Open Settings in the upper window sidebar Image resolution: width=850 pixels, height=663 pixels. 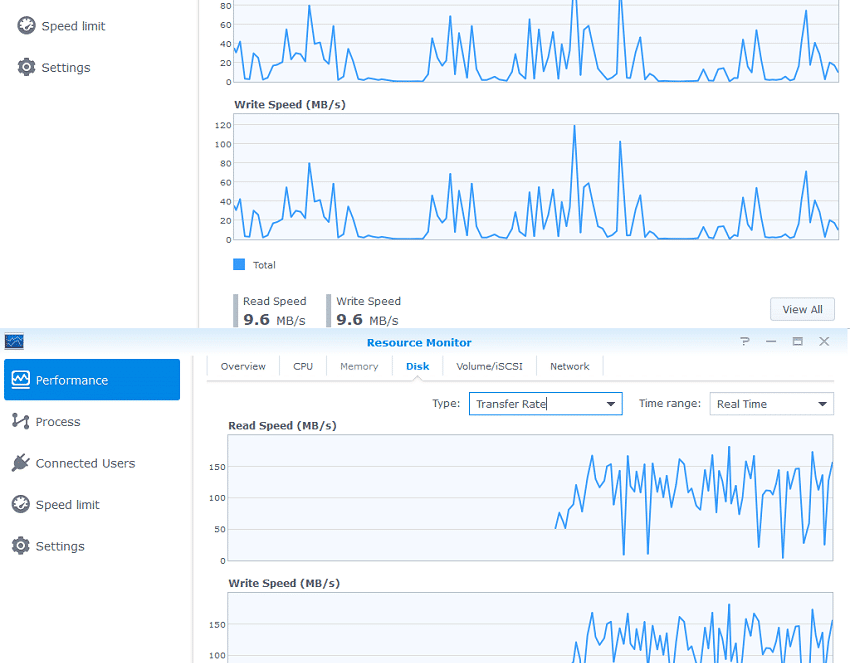pyautogui.click(x=54, y=67)
